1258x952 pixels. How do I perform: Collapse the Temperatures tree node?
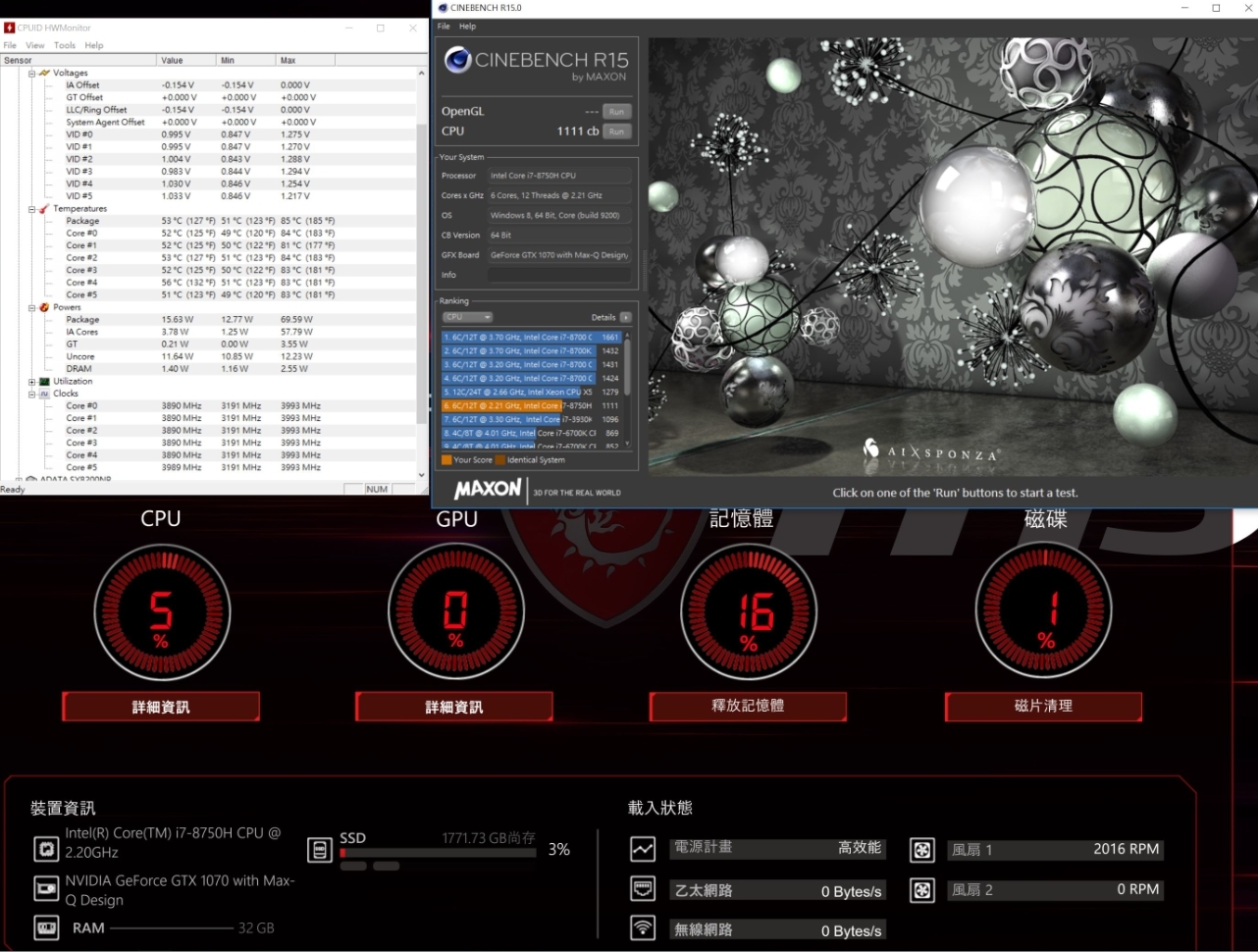(31, 209)
